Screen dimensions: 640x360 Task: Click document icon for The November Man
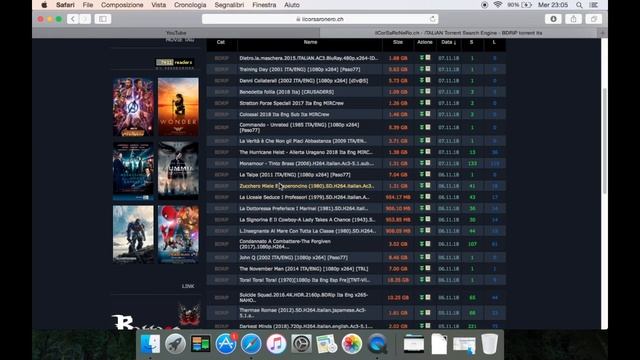pos(428,268)
